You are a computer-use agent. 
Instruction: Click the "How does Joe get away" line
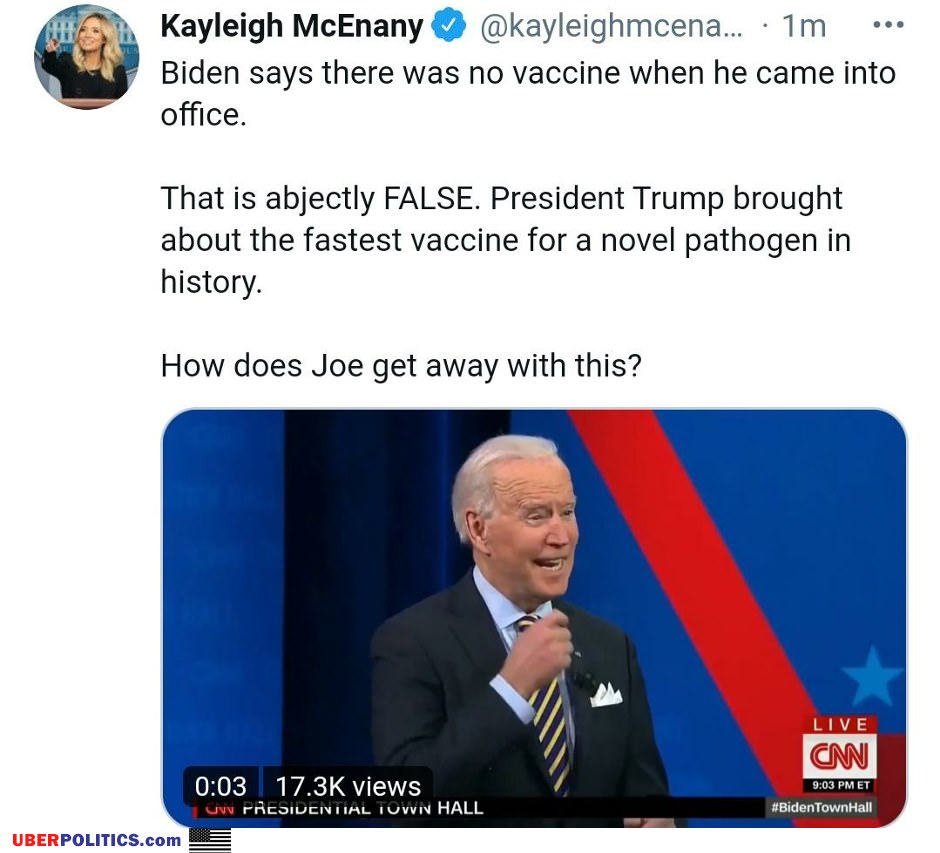(401, 366)
